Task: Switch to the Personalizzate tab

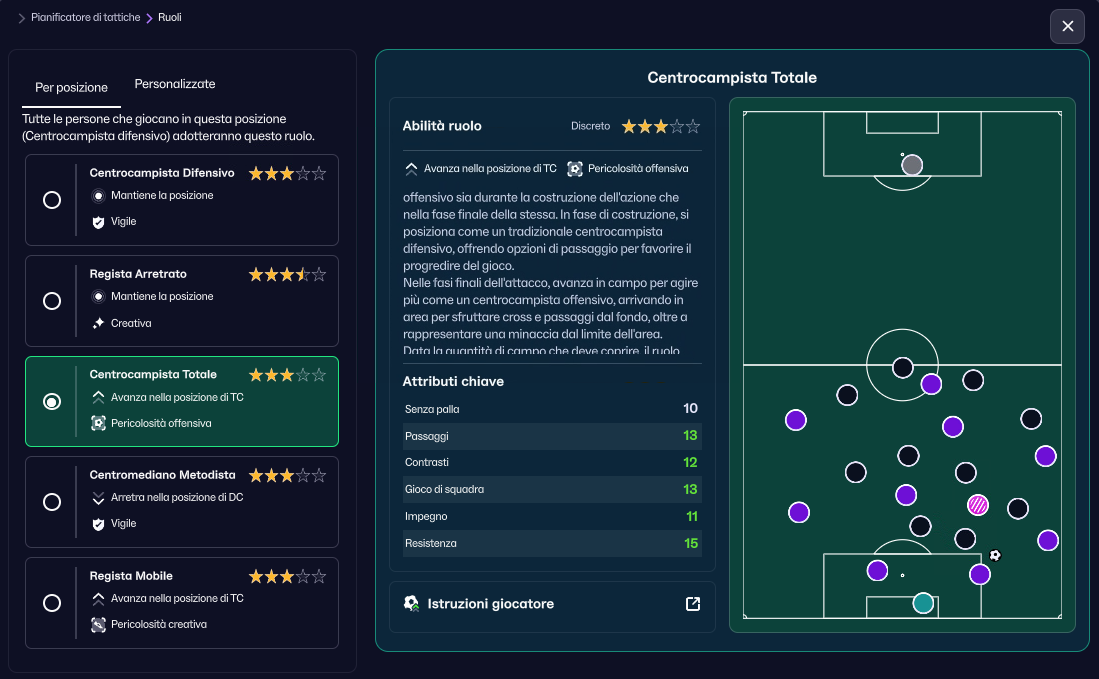Action: [x=175, y=84]
